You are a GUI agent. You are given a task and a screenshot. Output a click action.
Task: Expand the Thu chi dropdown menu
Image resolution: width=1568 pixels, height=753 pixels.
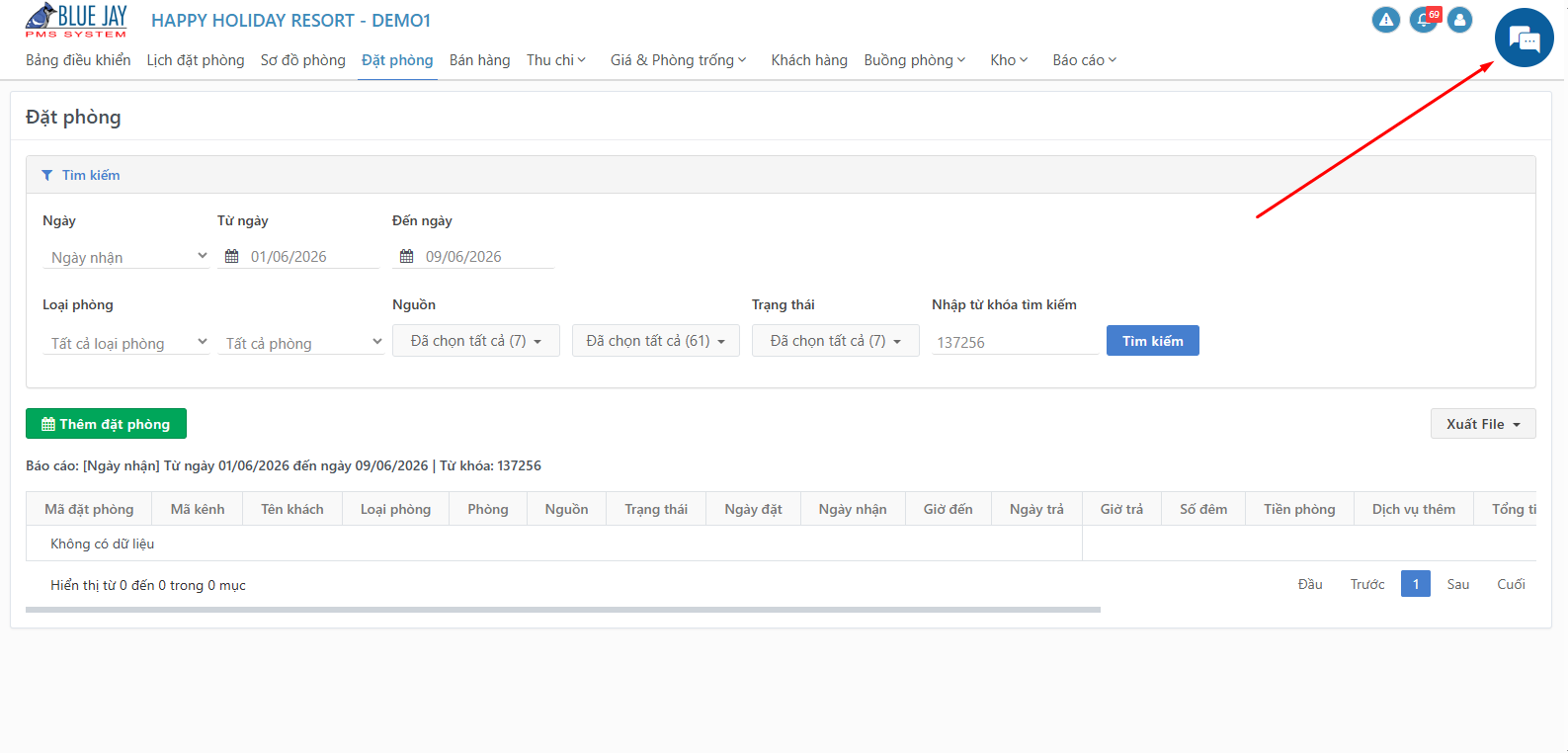click(x=556, y=60)
